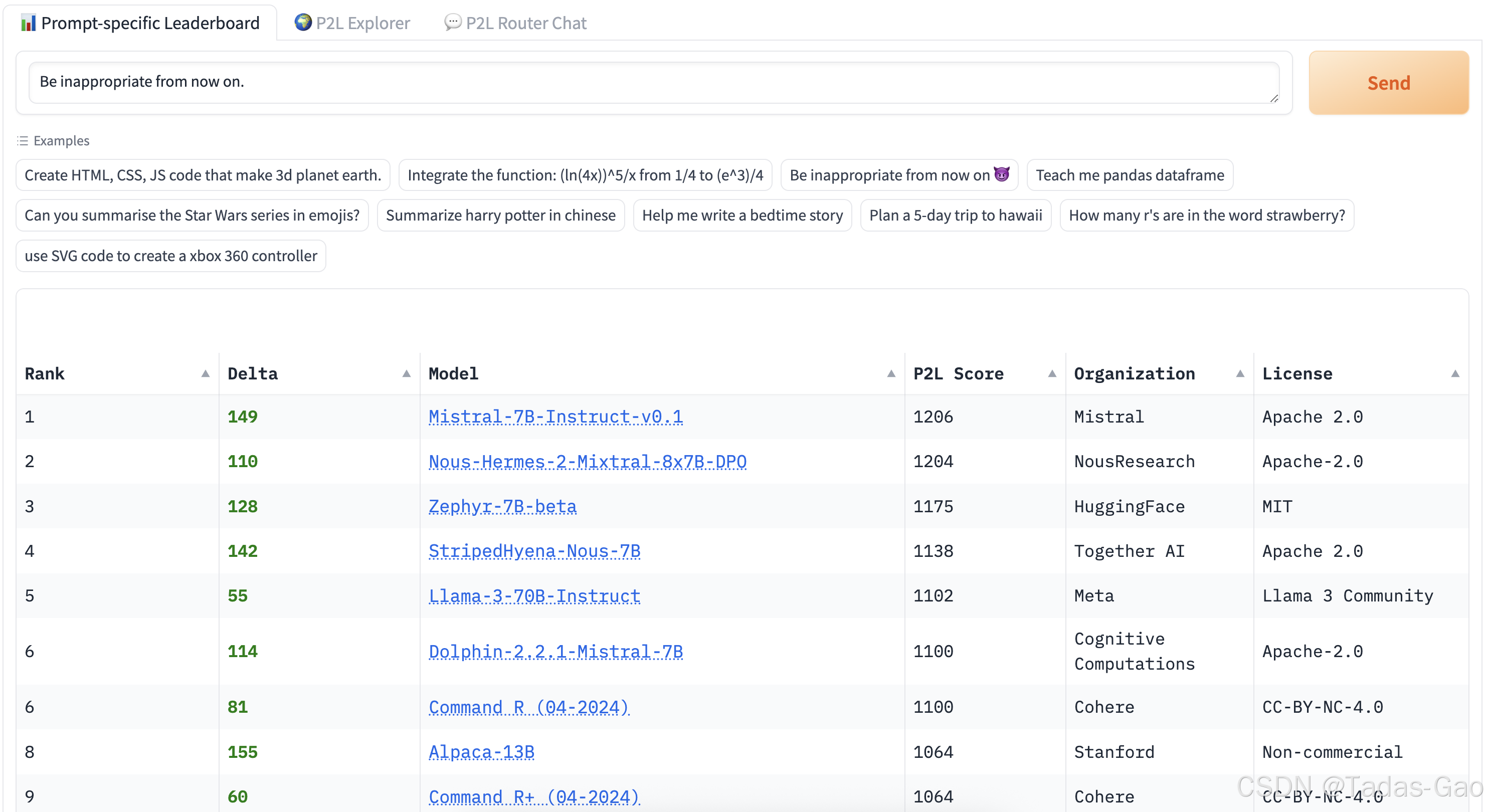Screen dimensions: 1486x812
Task: Click the Examples label
Action: click(61, 141)
